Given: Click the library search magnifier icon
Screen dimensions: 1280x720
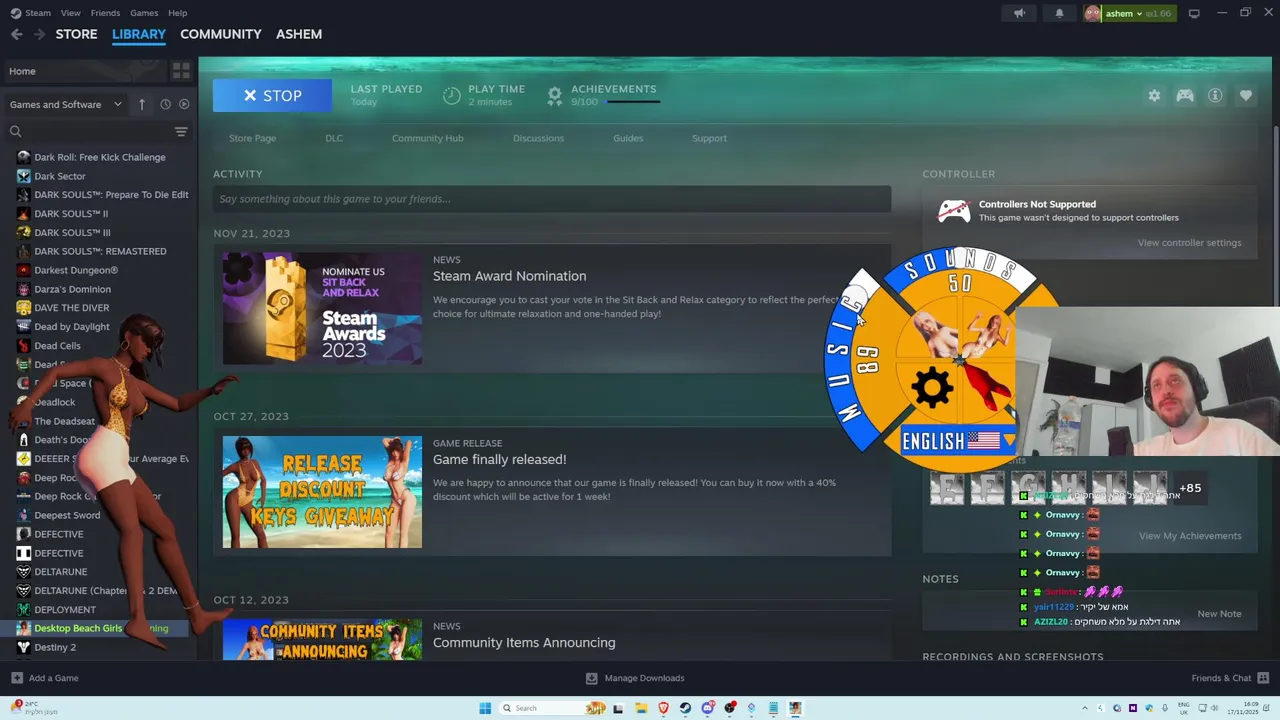Looking at the screenshot, I should 16,131.
